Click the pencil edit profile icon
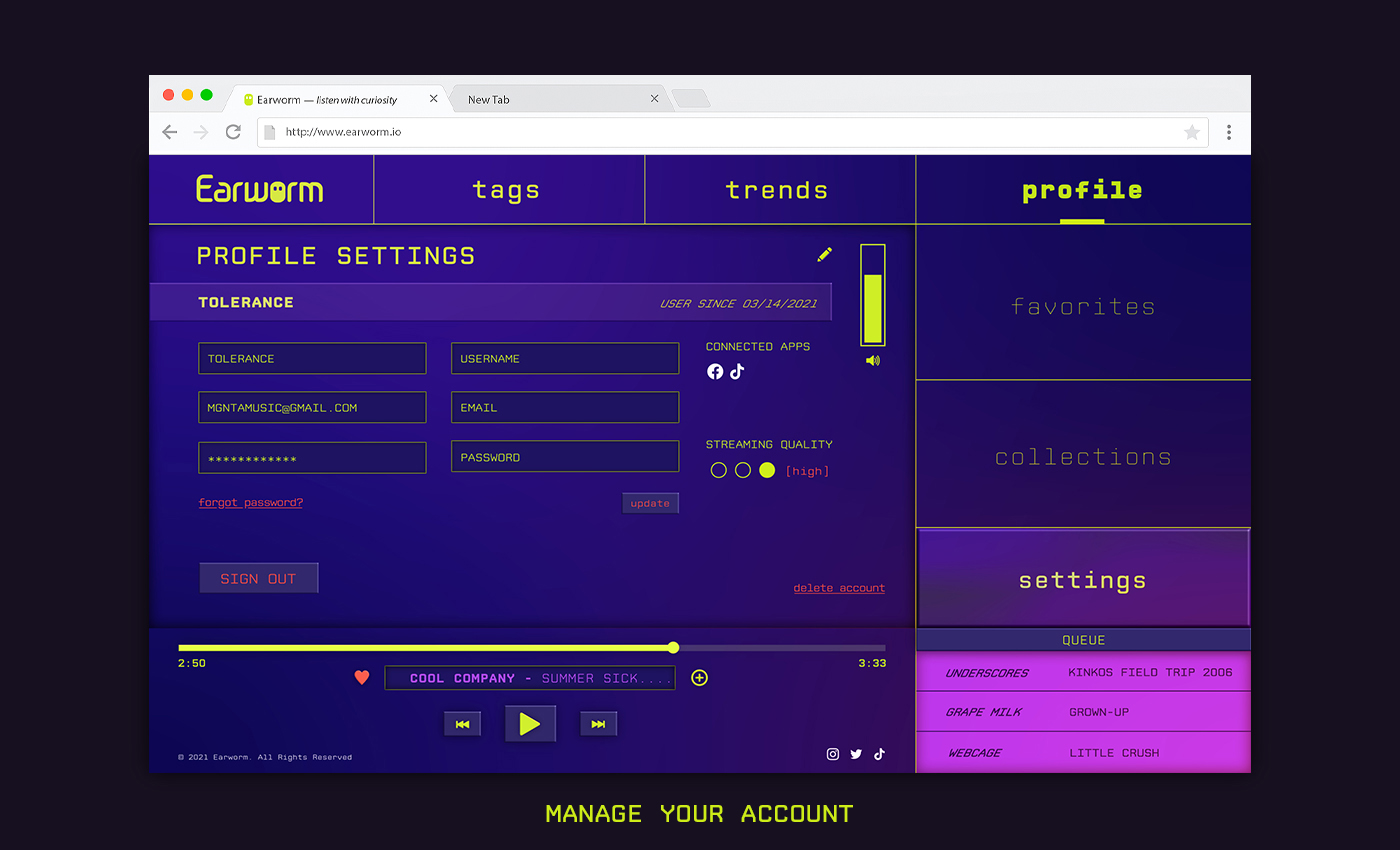 pyautogui.click(x=824, y=255)
